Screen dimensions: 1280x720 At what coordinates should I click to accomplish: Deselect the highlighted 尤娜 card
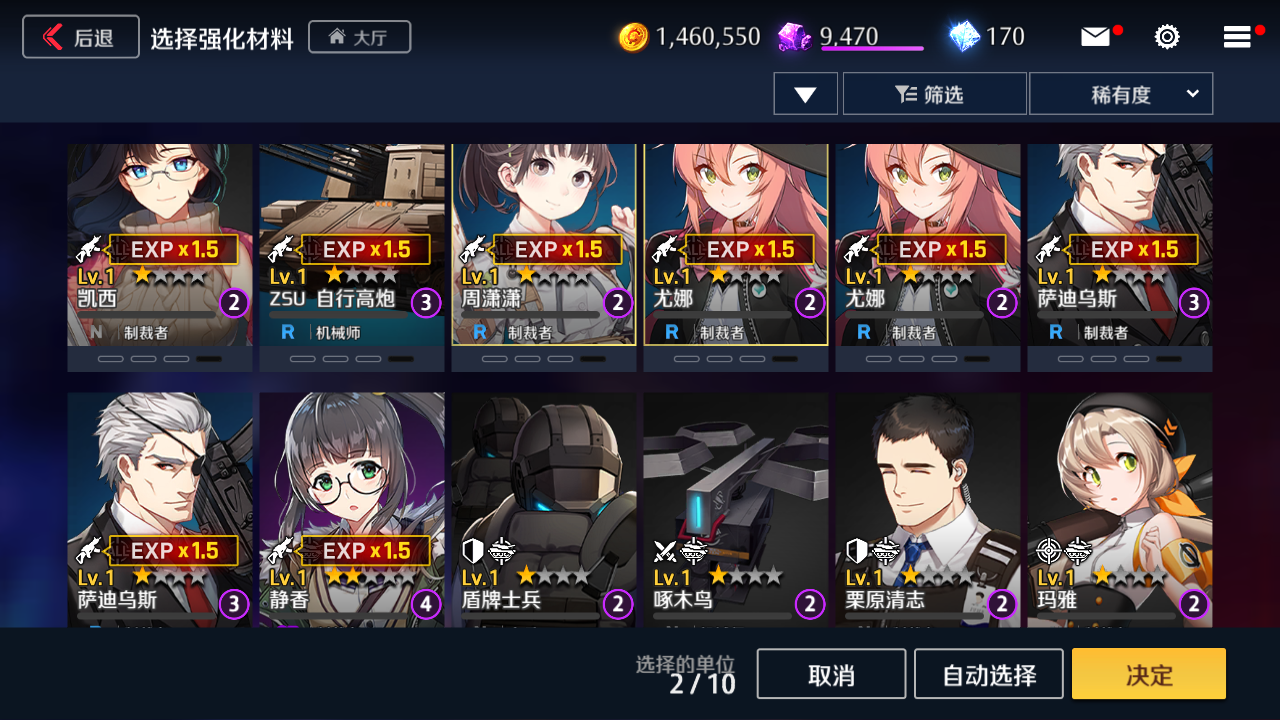tap(736, 258)
